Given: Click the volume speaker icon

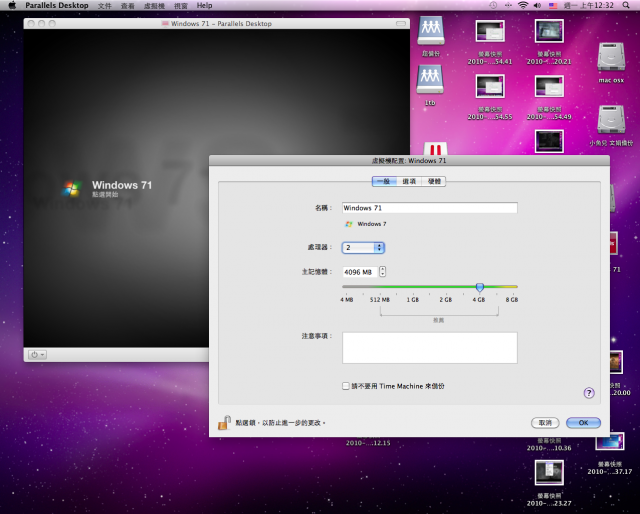Looking at the screenshot, I should pos(538,5).
